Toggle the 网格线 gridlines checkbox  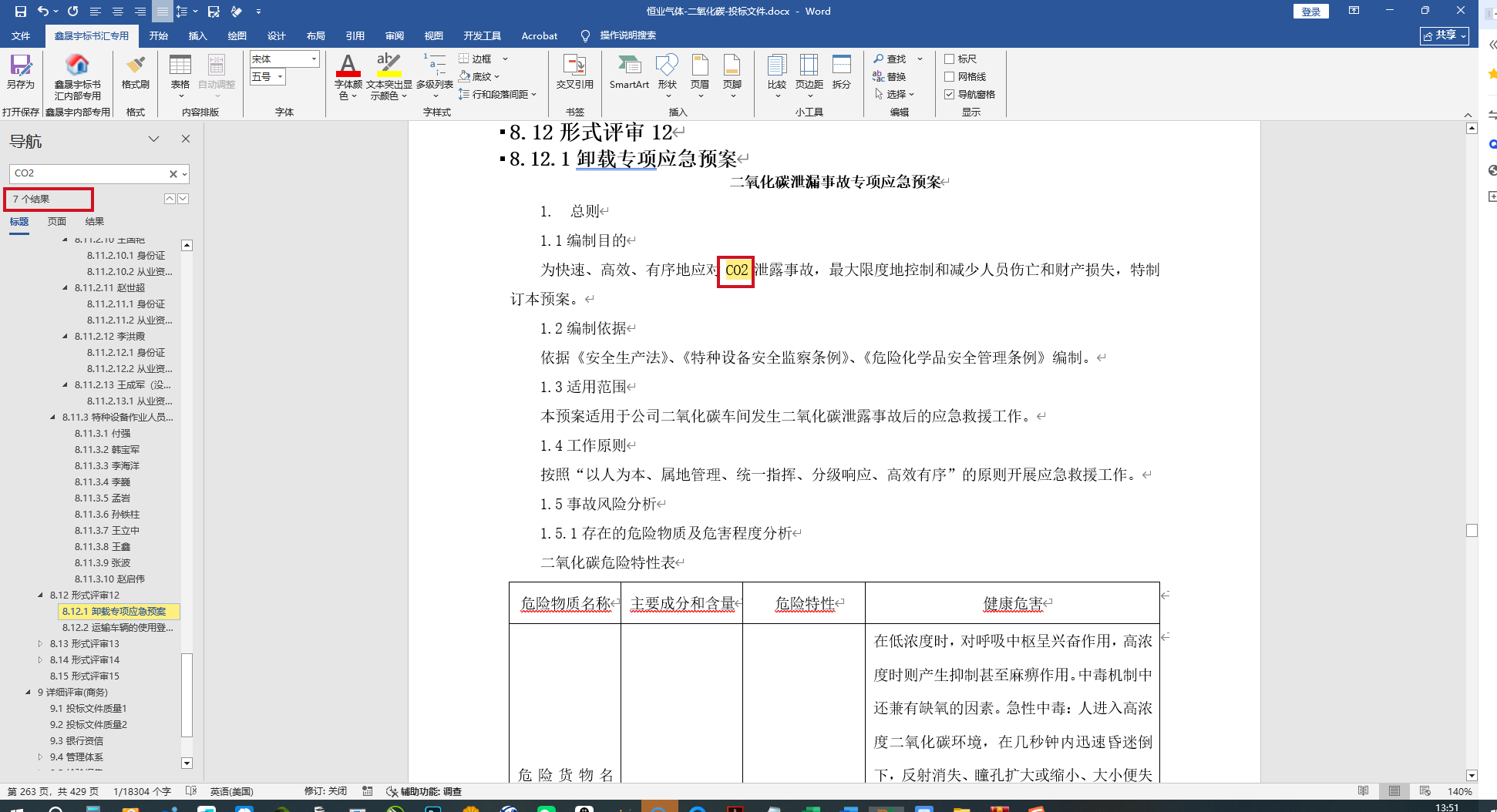coord(950,77)
